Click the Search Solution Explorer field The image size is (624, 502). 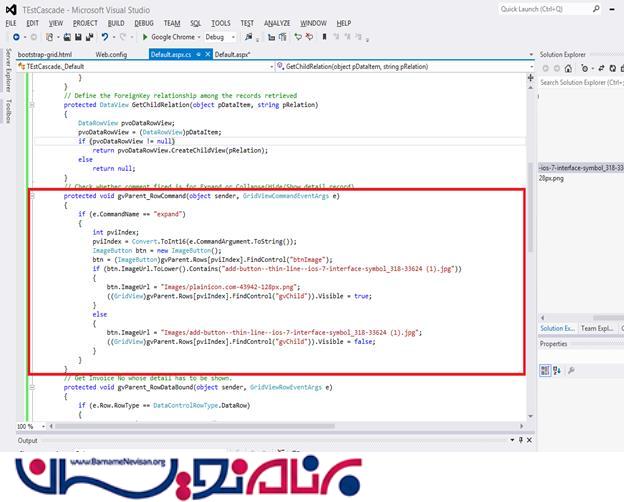click(x=580, y=83)
